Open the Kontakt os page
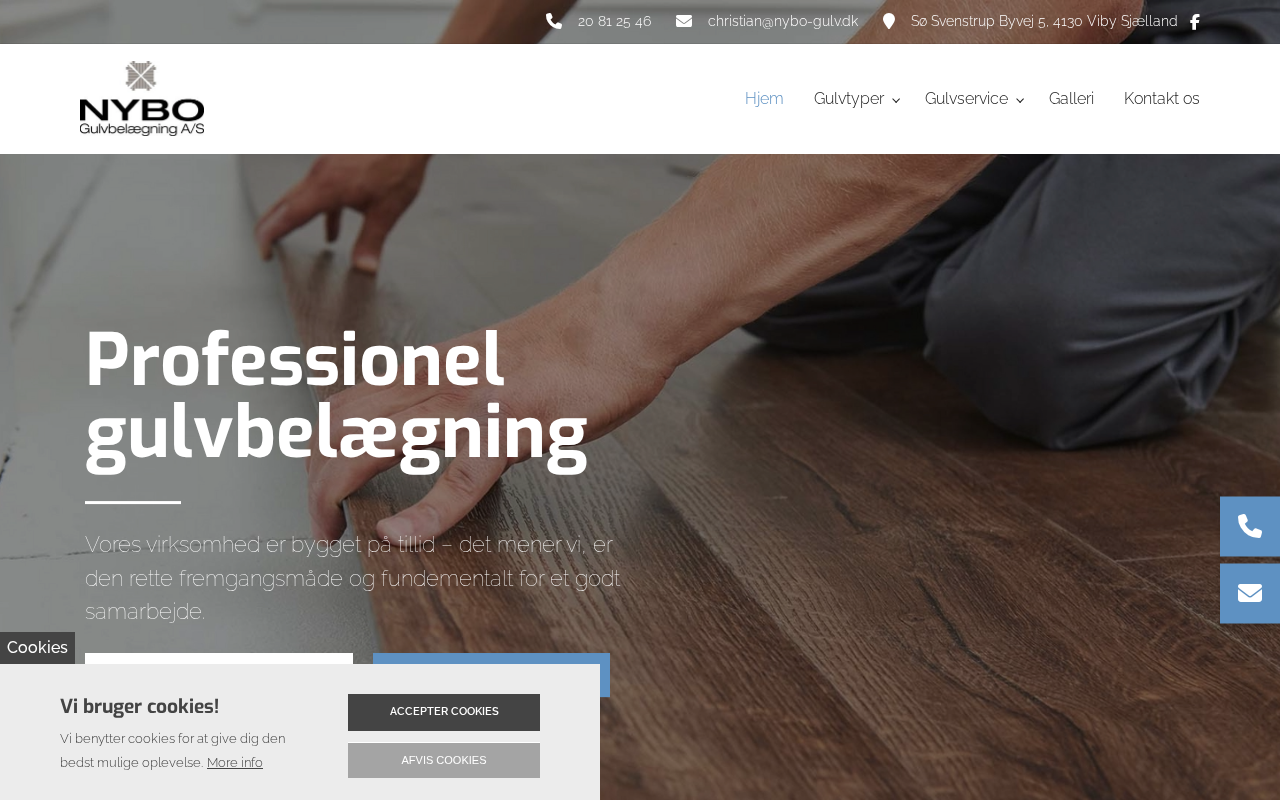This screenshot has width=1280, height=800. click(x=1162, y=99)
